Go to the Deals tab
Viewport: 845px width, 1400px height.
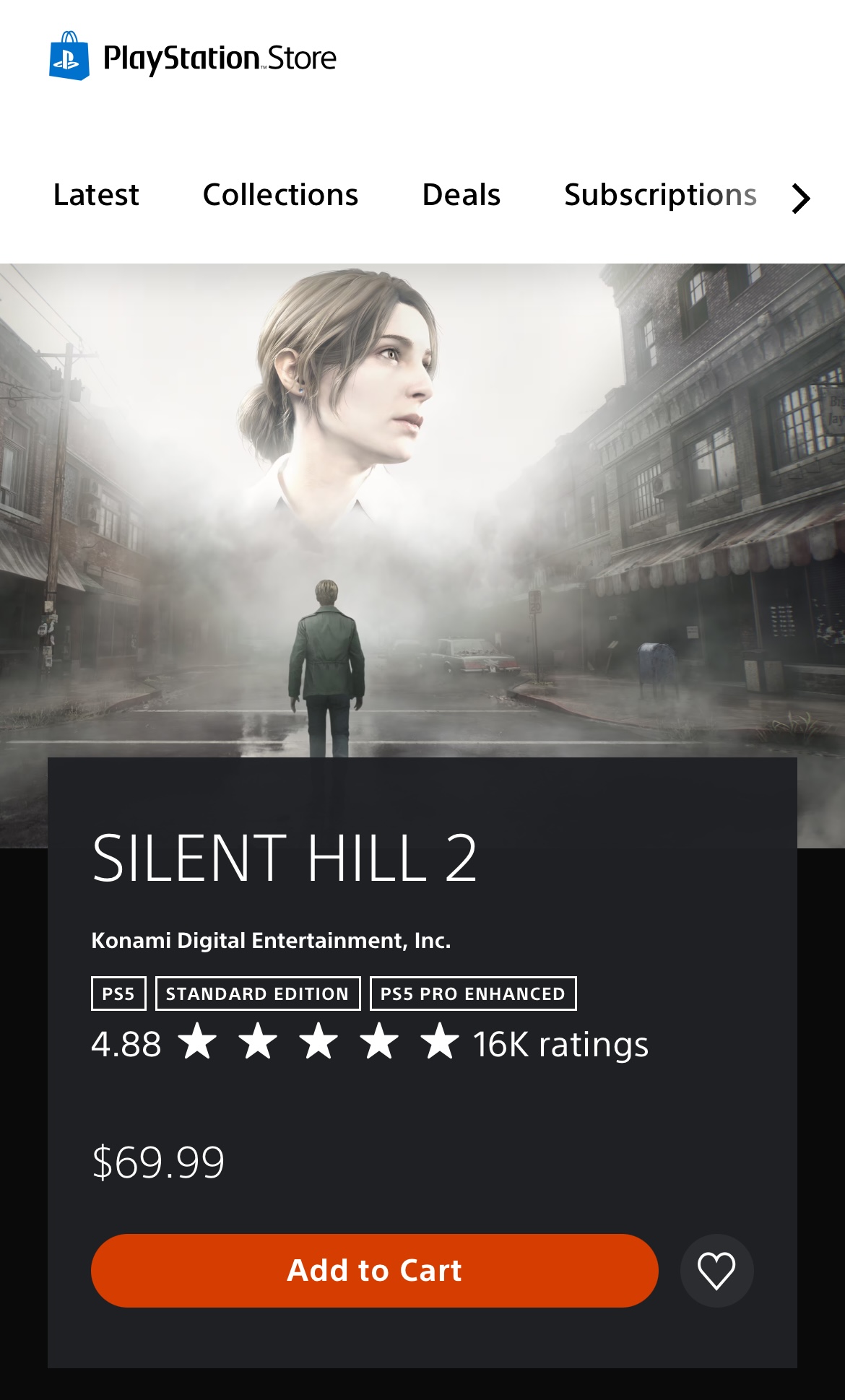461,195
